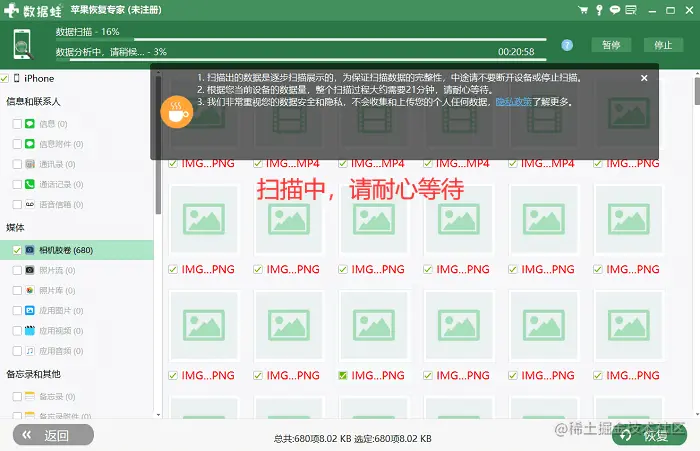Click the 信息和联系人 section heading
Viewport: 700px width, 451px height.
coord(33,102)
